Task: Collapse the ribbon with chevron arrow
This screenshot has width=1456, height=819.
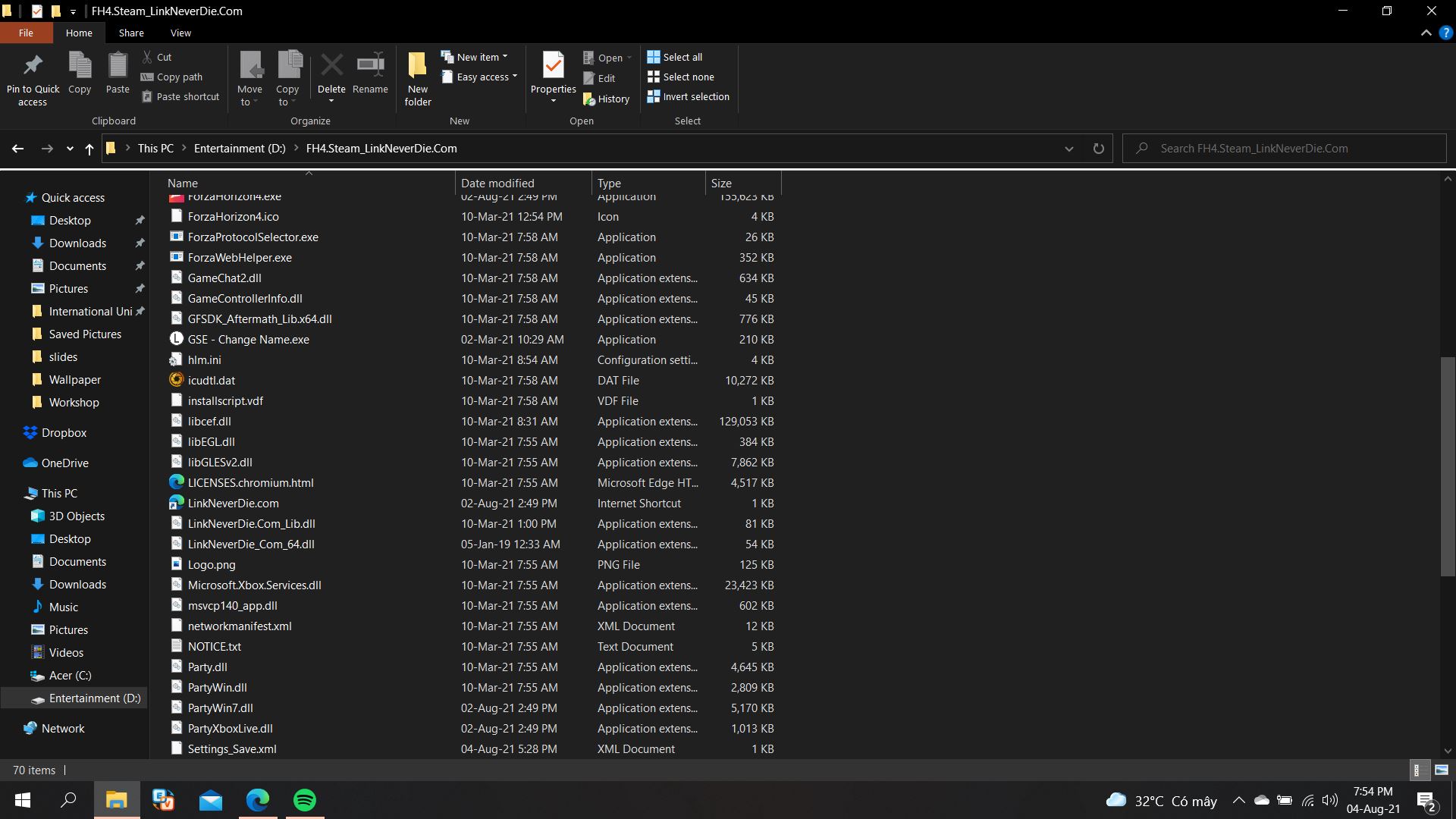Action: click(x=1426, y=33)
